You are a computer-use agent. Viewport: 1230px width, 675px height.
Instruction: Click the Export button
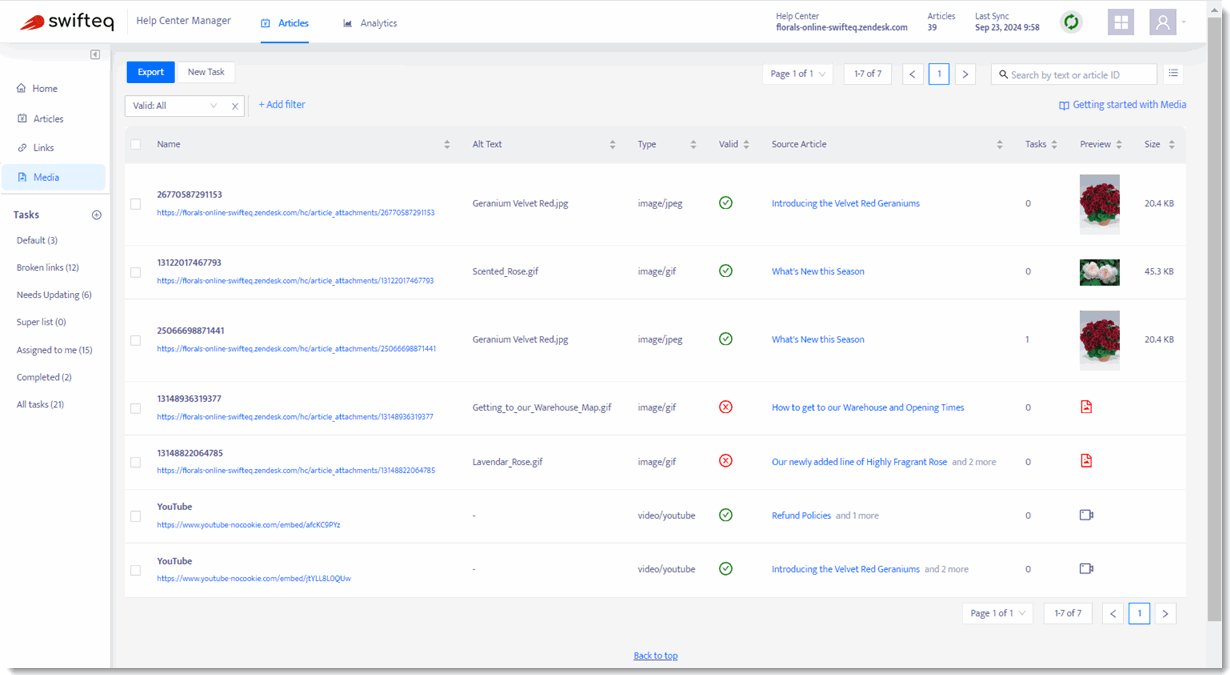(151, 72)
